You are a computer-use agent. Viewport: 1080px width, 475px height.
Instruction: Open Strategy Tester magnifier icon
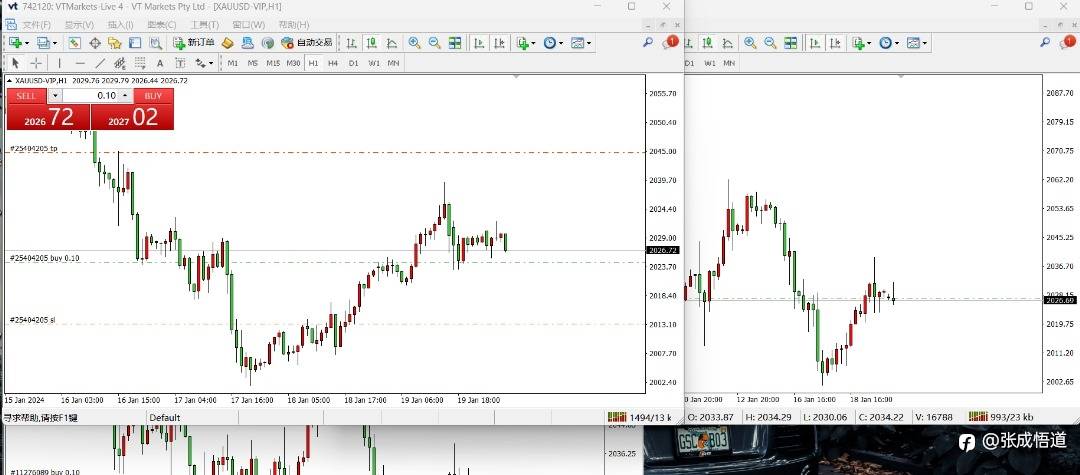(x=156, y=43)
